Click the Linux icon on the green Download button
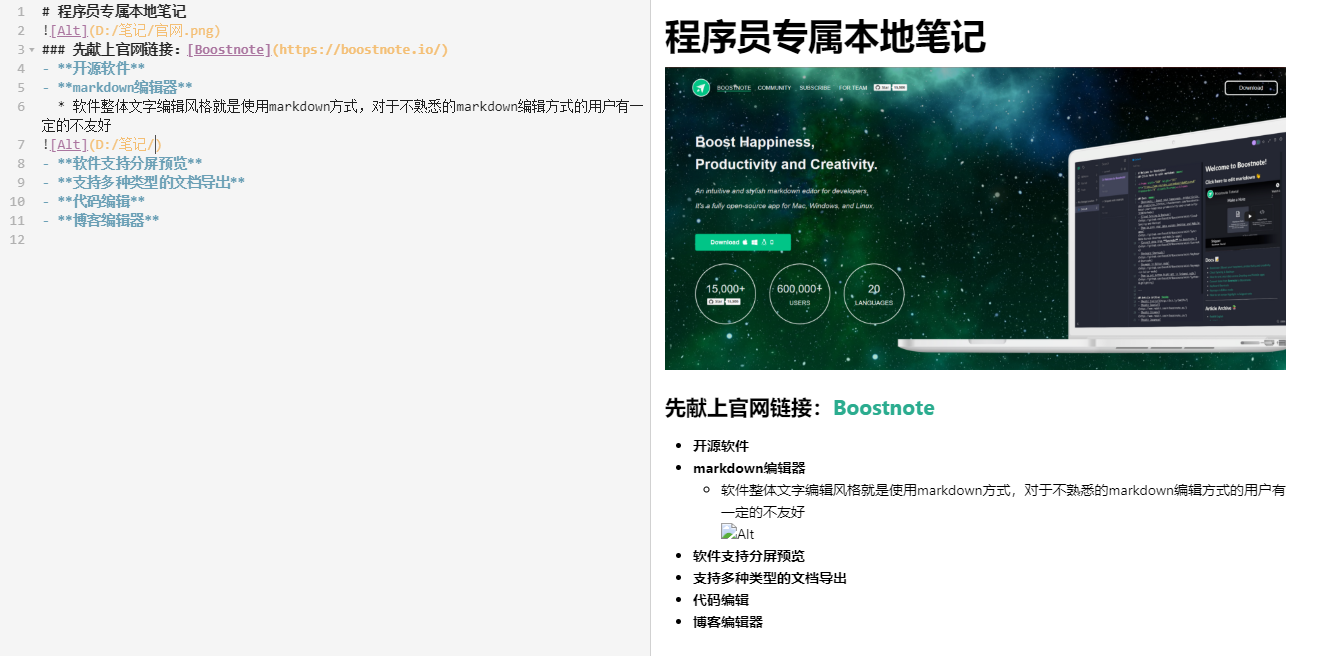 coord(763,242)
